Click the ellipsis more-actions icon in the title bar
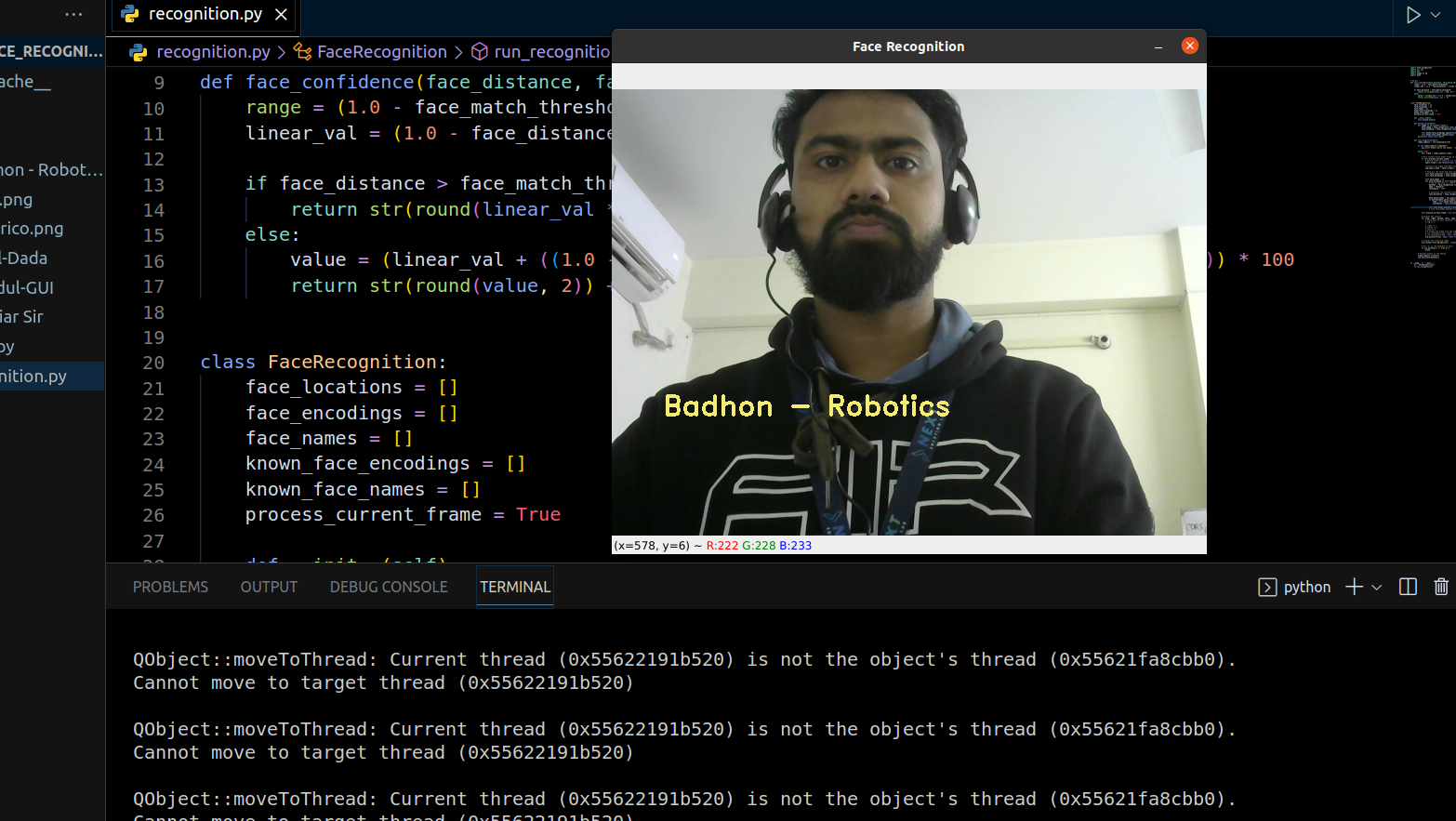Image resolution: width=1456 pixels, height=821 pixels. pos(73,14)
